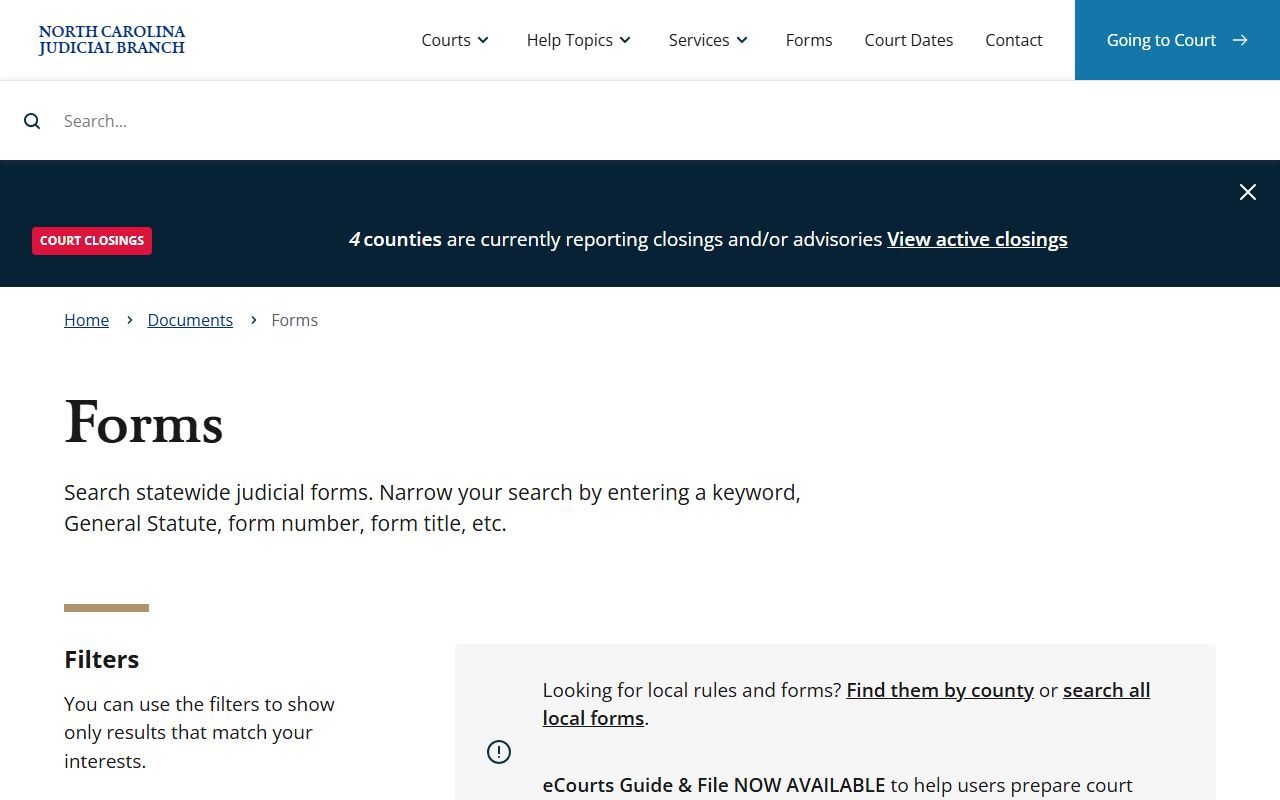Open the Contact page

pyautogui.click(x=1013, y=40)
